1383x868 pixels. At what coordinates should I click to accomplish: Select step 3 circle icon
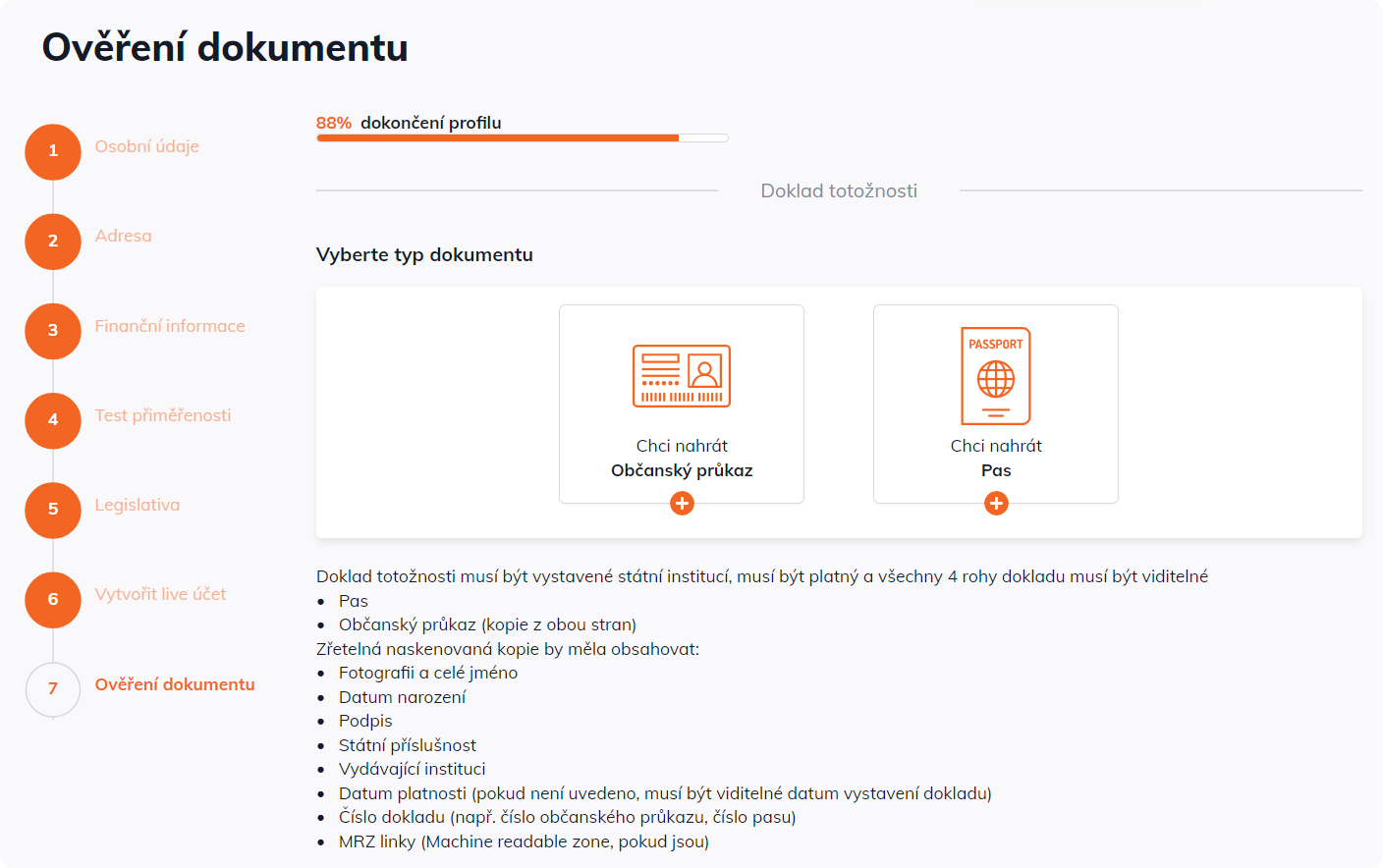[x=53, y=331]
